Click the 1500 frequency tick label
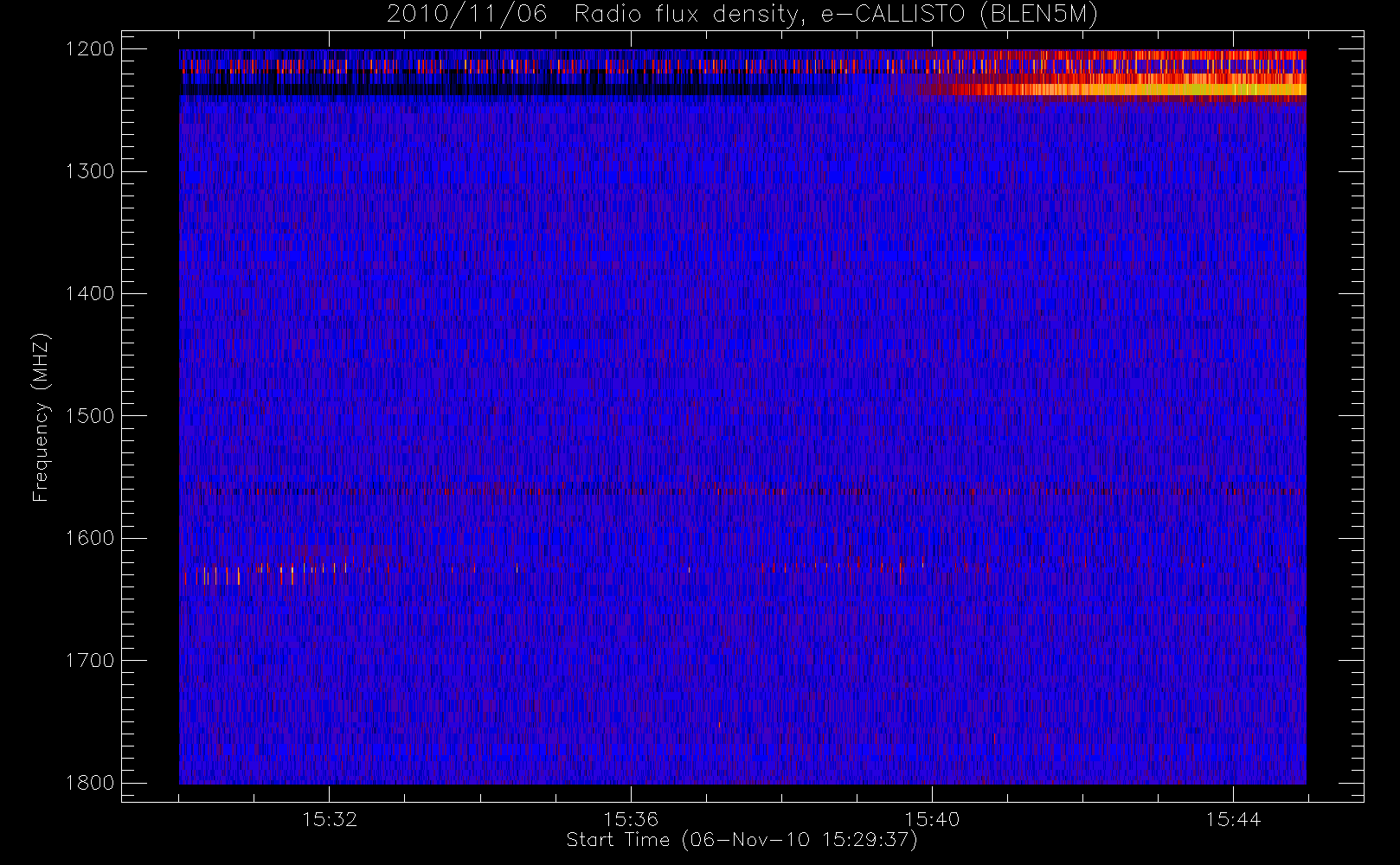The height and width of the screenshot is (865, 1400). [90, 416]
